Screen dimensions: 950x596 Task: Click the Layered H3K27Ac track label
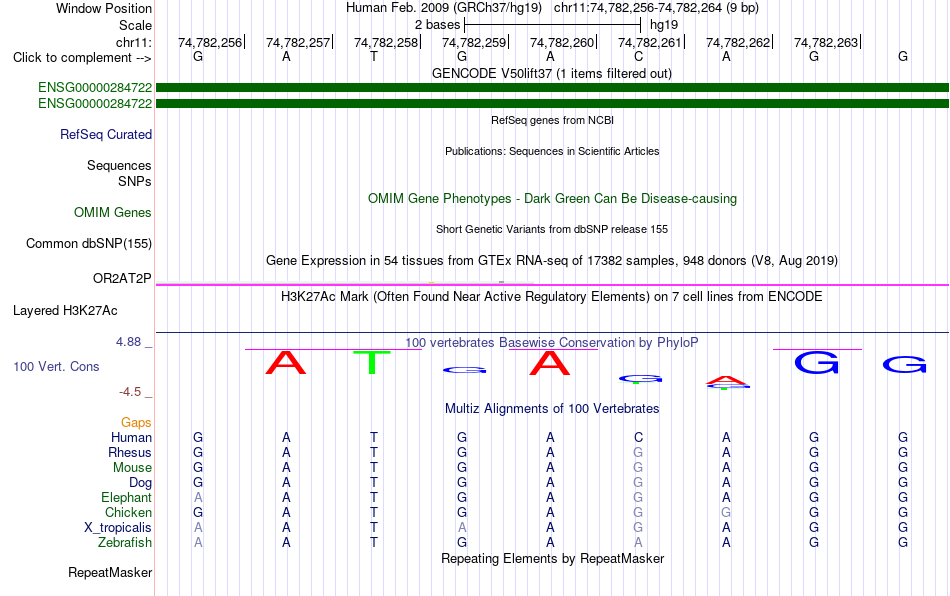(65, 311)
